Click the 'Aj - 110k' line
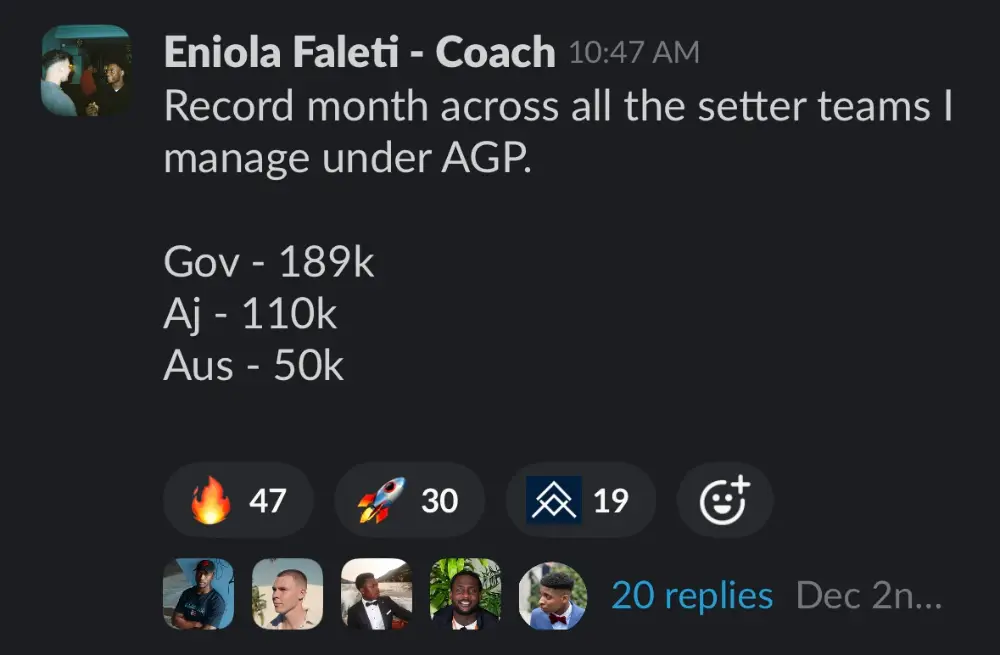This screenshot has width=1000, height=655. point(250,315)
